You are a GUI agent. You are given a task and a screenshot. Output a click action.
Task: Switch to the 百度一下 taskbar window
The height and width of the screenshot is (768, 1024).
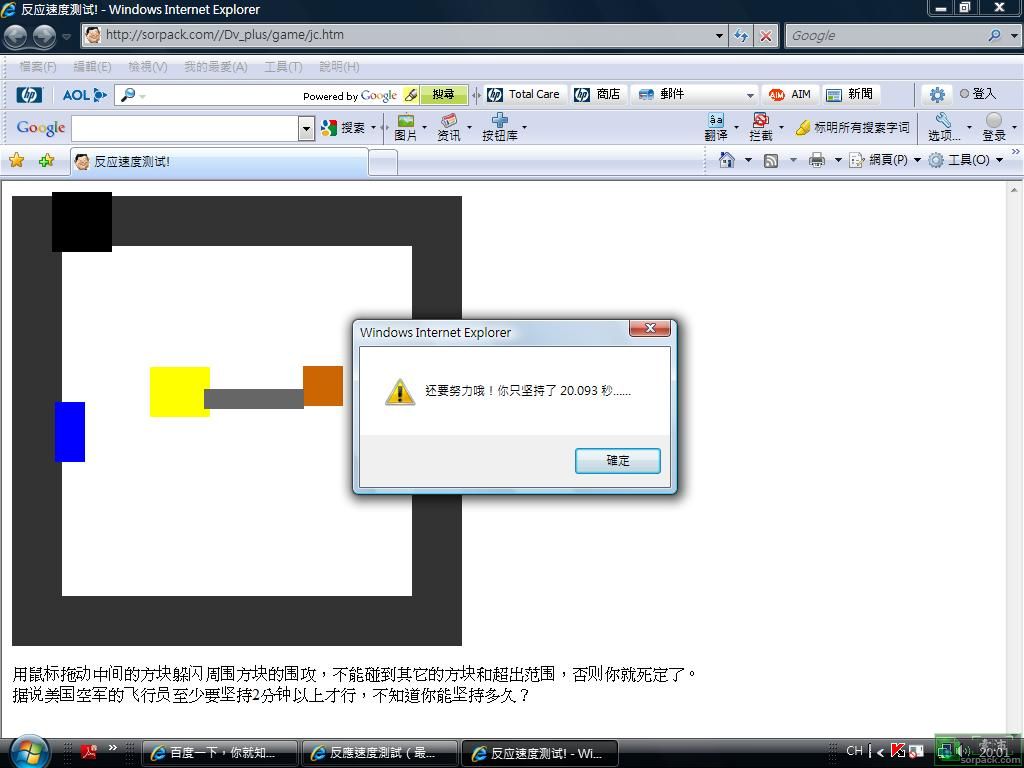coord(220,753)
